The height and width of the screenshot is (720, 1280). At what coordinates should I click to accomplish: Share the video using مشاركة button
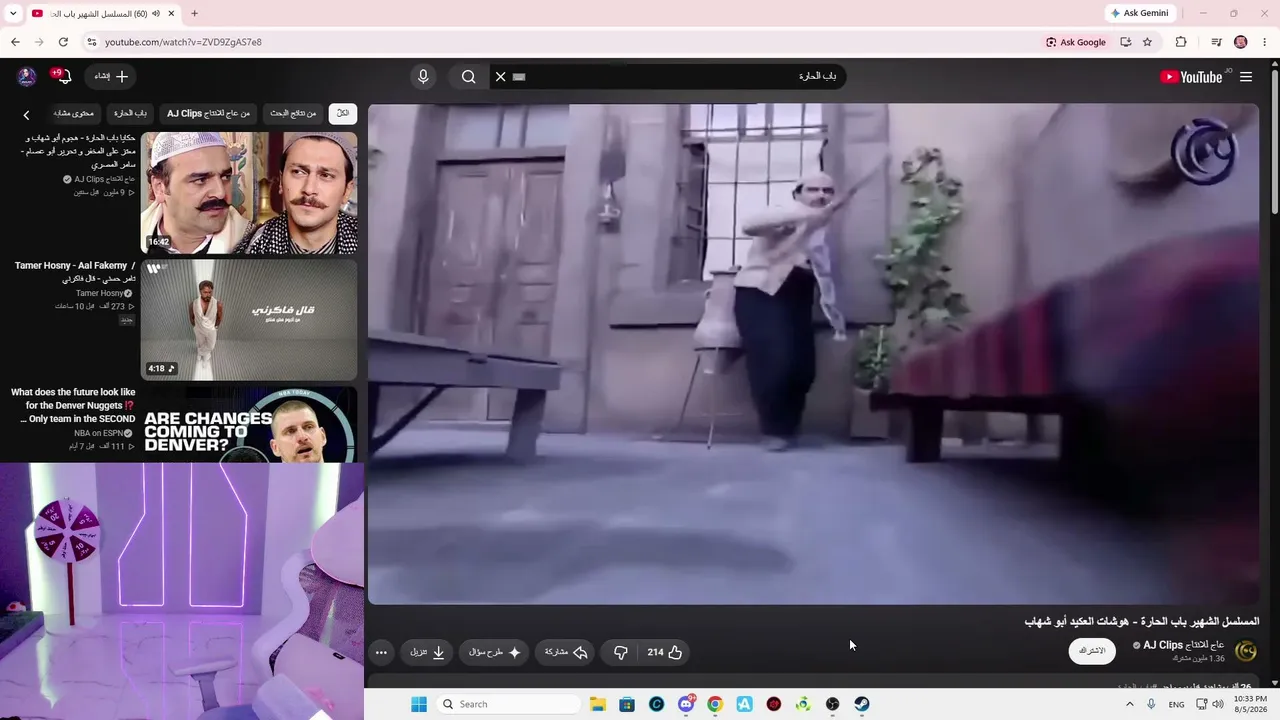coord(565,652)
